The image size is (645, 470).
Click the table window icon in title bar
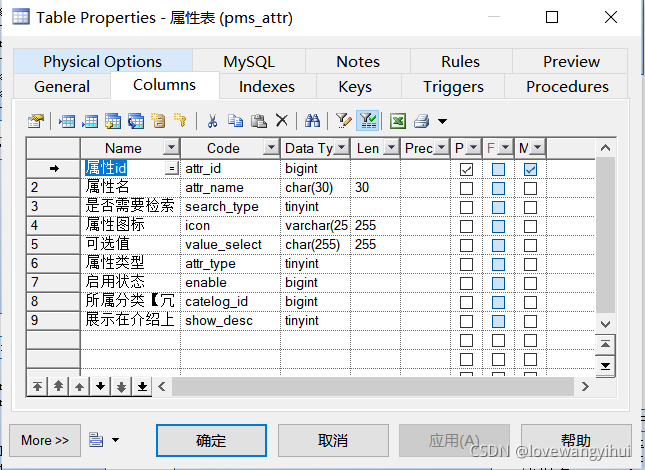[x=21, y=17]
